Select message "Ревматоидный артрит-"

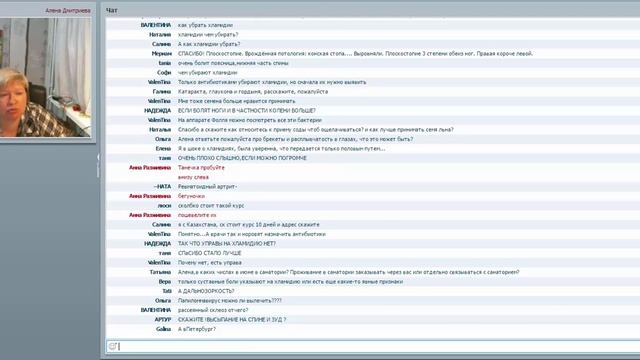point(207,187)
